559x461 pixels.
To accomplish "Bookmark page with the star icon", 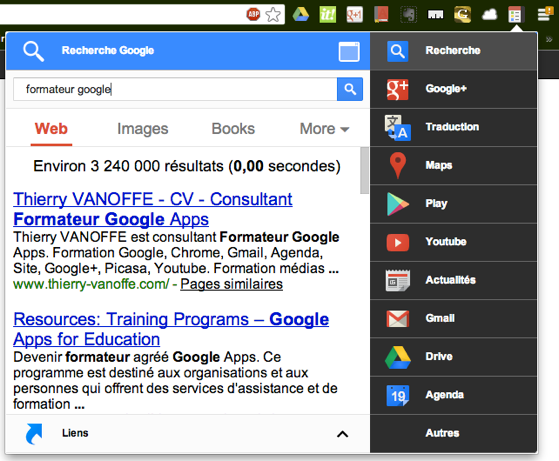I will pos(273,15).
